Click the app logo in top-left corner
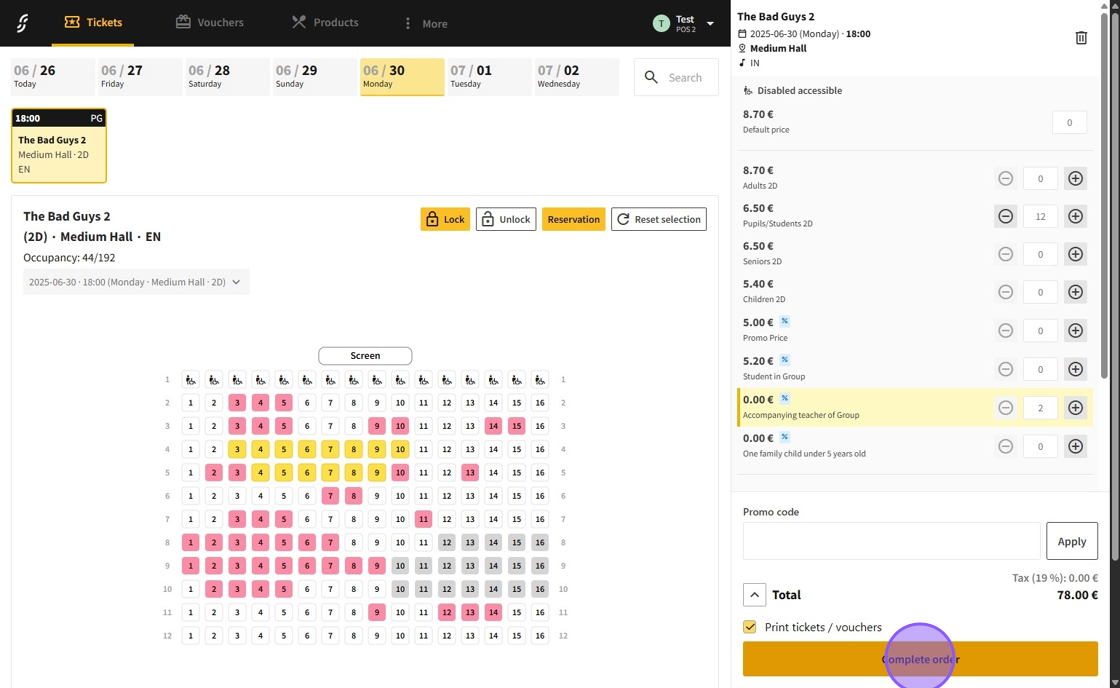Image resolution: width=1120 pixels, height=688 pixels. (22, 23)
